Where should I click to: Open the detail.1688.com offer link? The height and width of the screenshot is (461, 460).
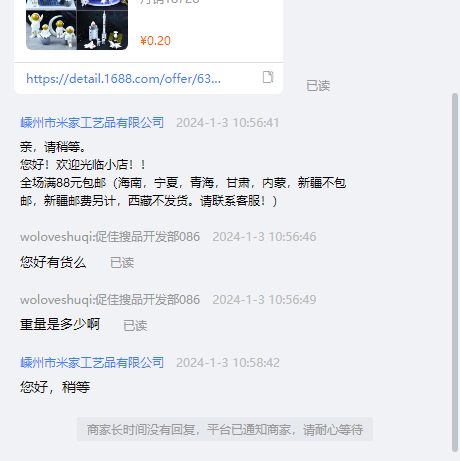123,79
